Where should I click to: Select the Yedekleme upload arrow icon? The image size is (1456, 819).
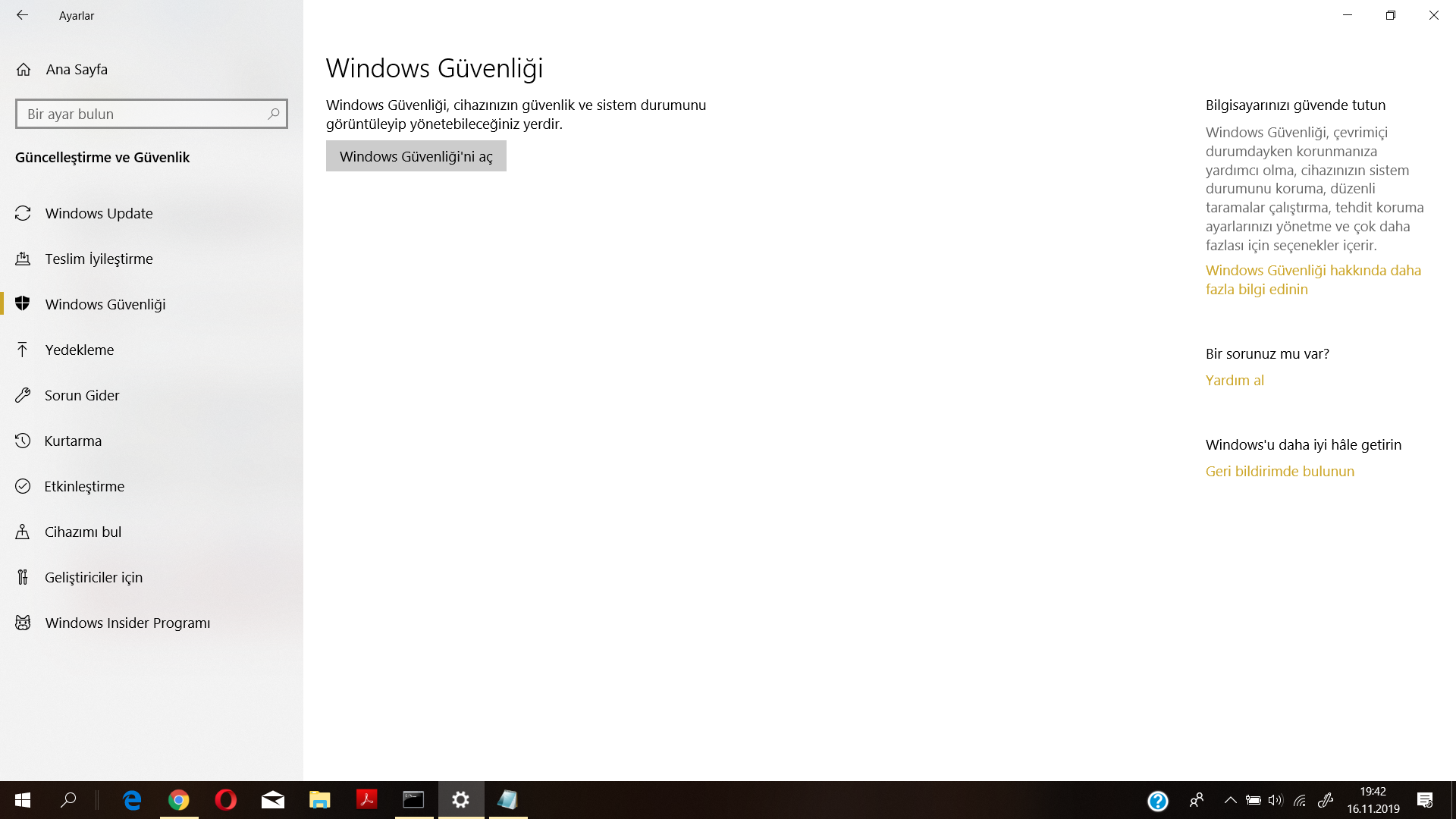(x=23, y=350)
